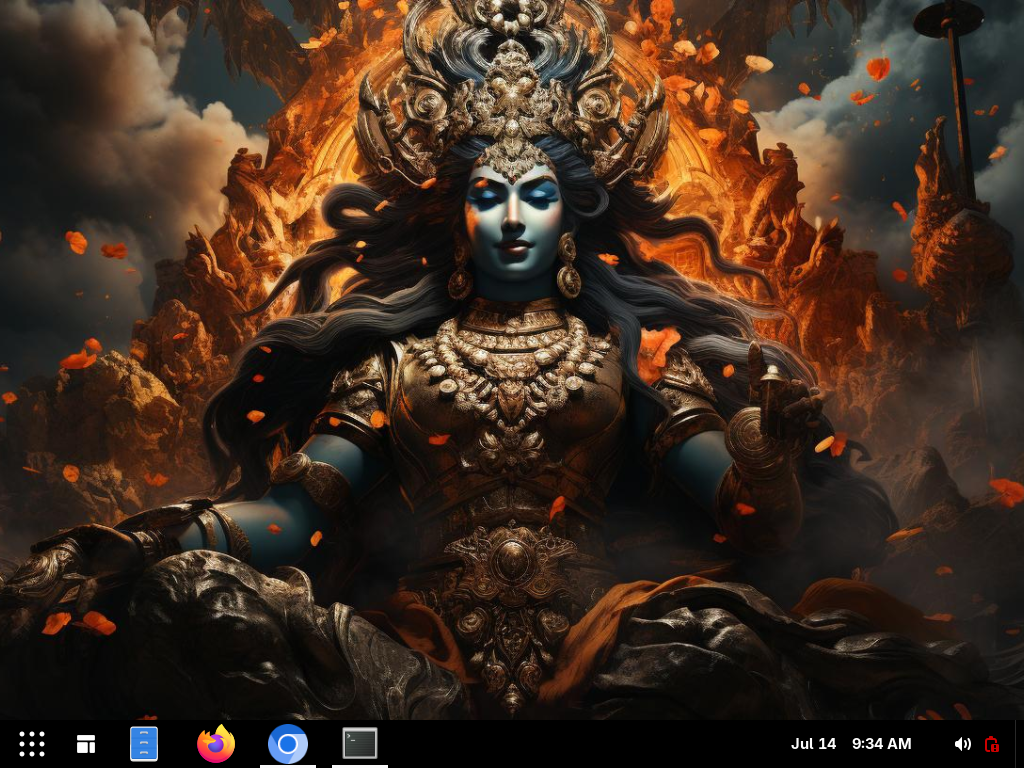Show the workspaces overview icon
1024x768 pixels.
[x=86, y=744]
